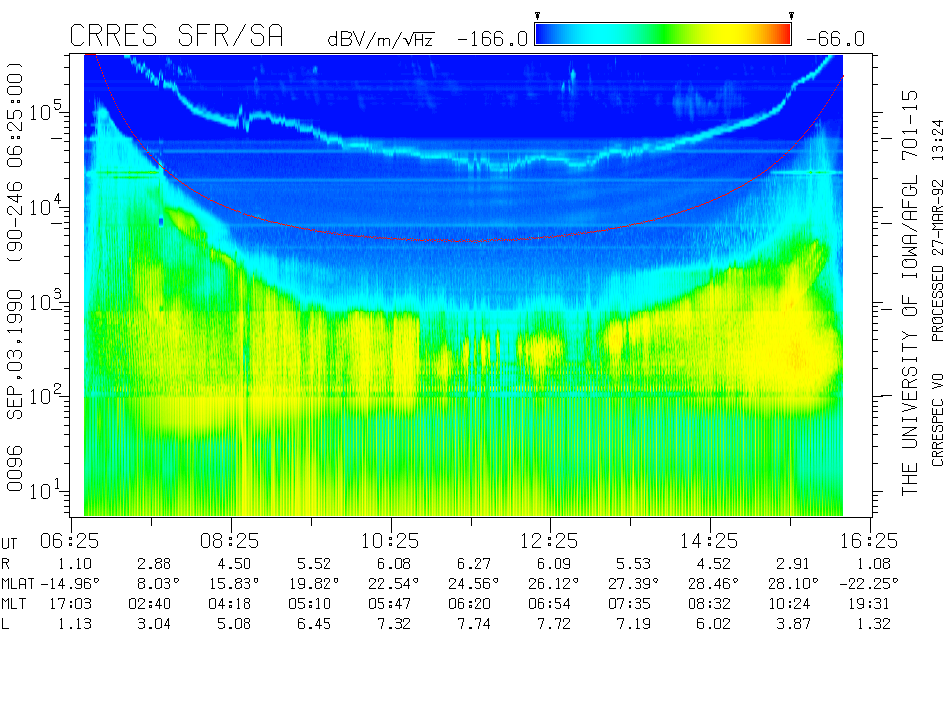Screen dimensions: 945x720
Task: Click the 14:25 UT time tick
Action: click(x=709, y=541)
